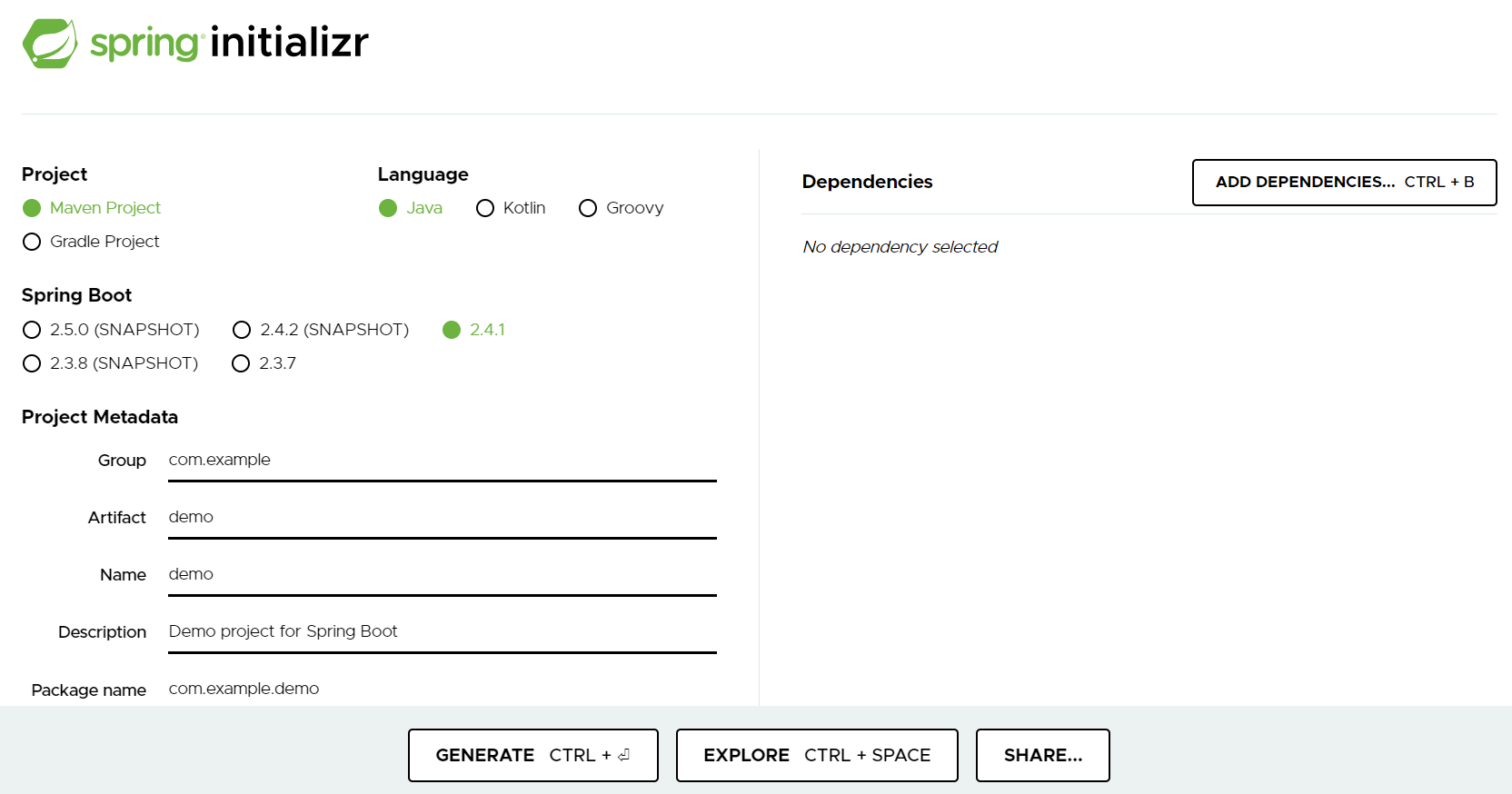Click the 'spring initializr' title text
1512x794 pixels.
click(229, 43)
